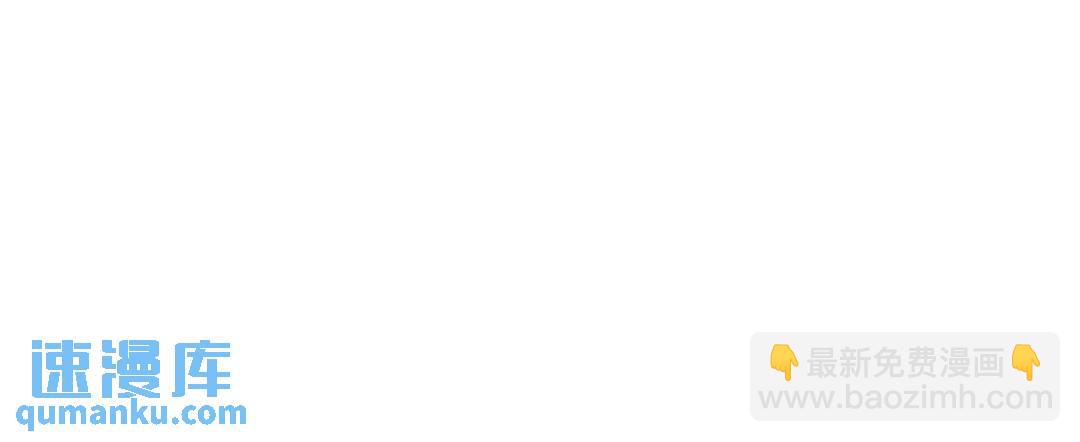Click the right pointing-down hand emoji
1080x442 pixels.
(x=1026, y=363)
